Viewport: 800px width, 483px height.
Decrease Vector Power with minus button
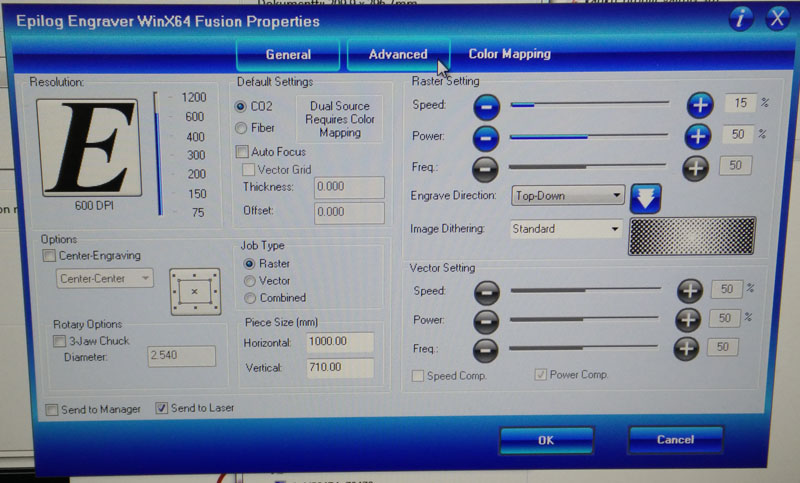click(486, 322)
